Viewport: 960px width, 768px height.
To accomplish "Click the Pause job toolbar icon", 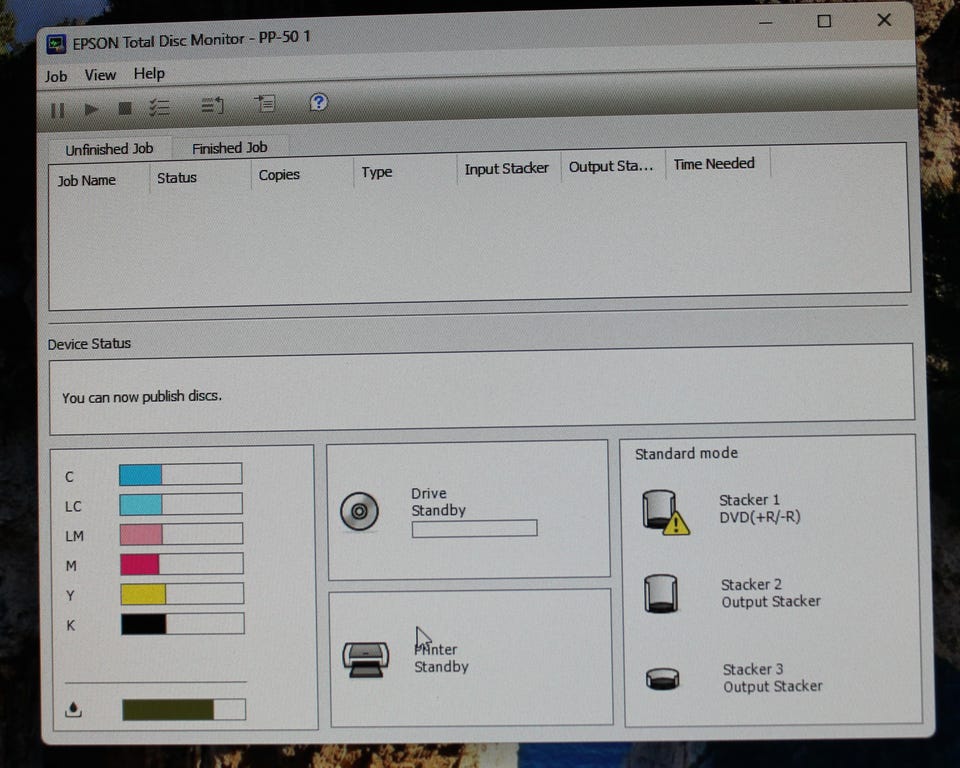I will coord(58,110).
